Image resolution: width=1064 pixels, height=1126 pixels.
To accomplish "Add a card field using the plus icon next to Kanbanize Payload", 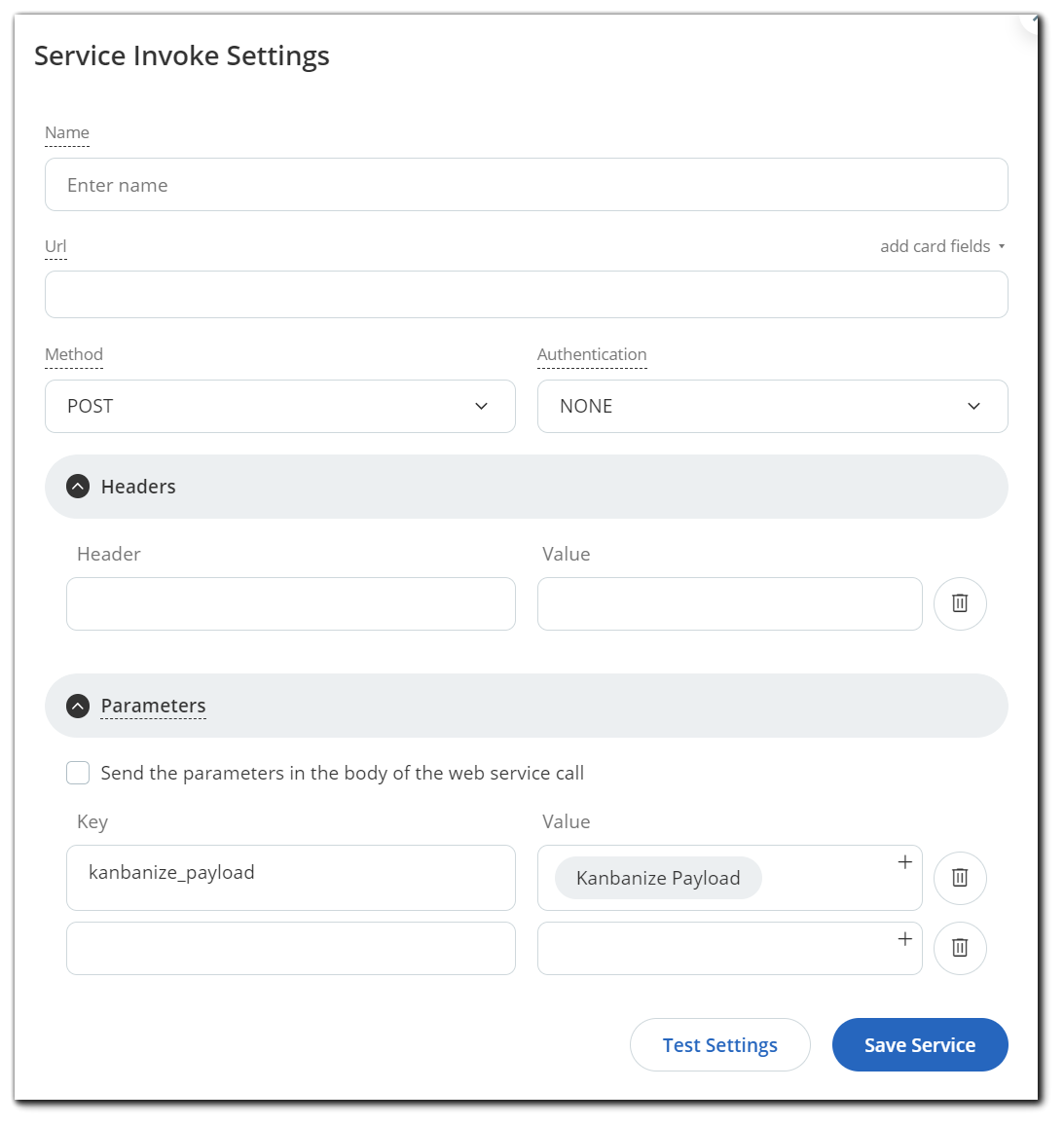I will click(x=904, y=861).
